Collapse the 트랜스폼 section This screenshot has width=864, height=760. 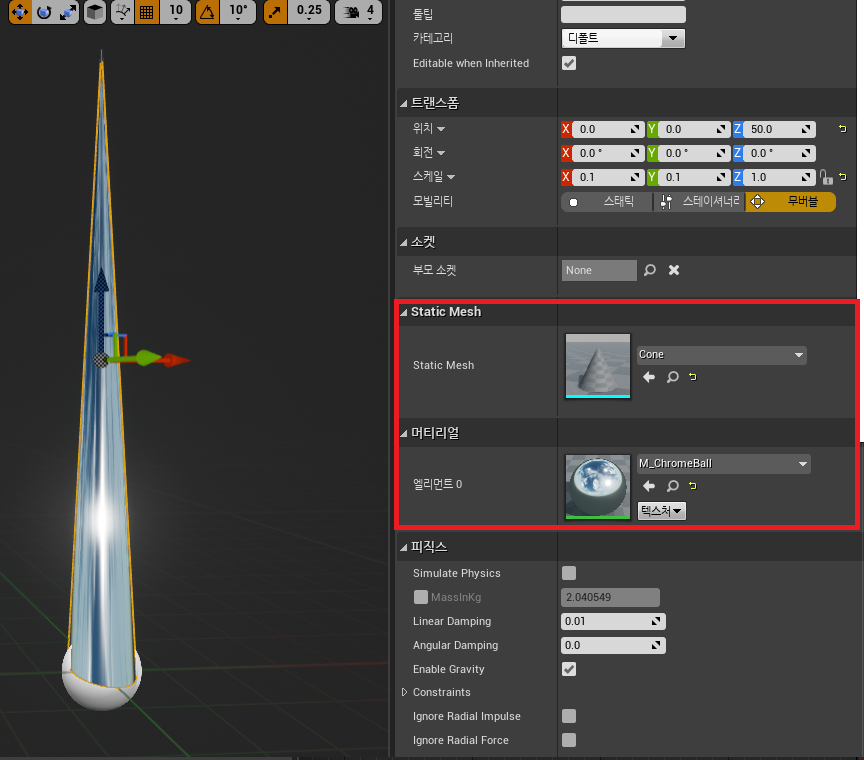click(403, 103)
